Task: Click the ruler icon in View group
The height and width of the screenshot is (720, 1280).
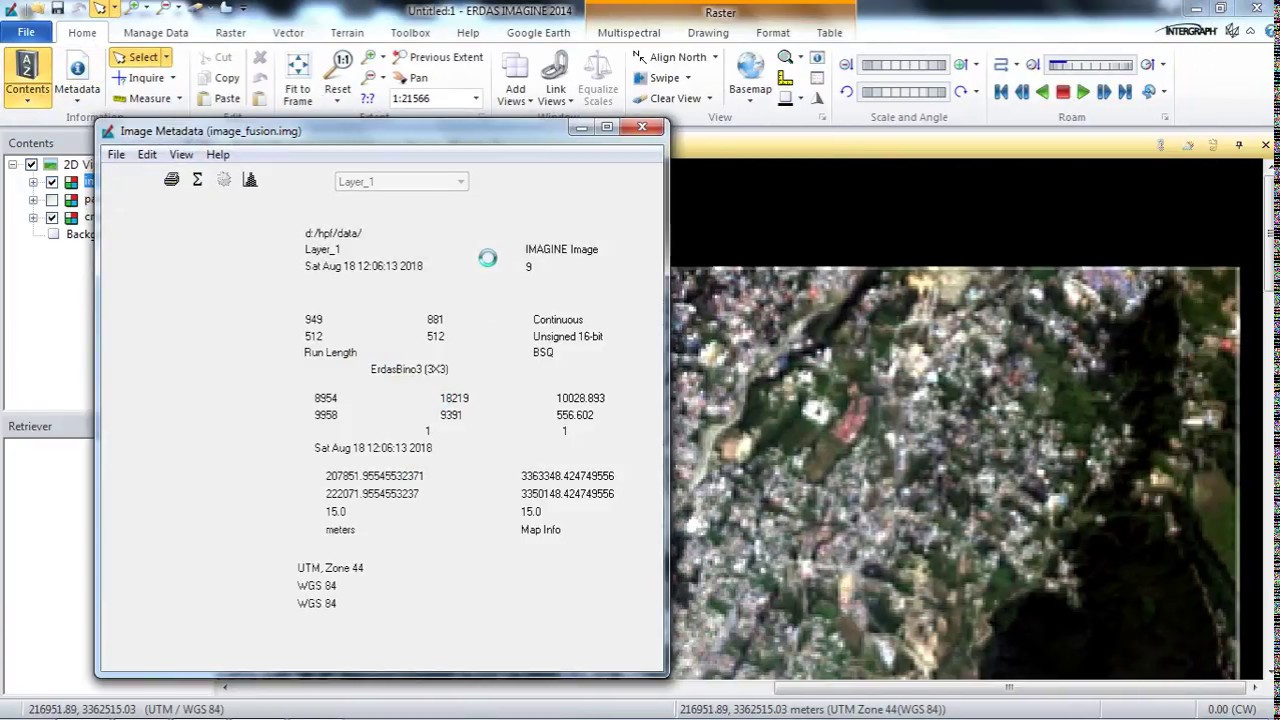Action: [x=785, y=78]
